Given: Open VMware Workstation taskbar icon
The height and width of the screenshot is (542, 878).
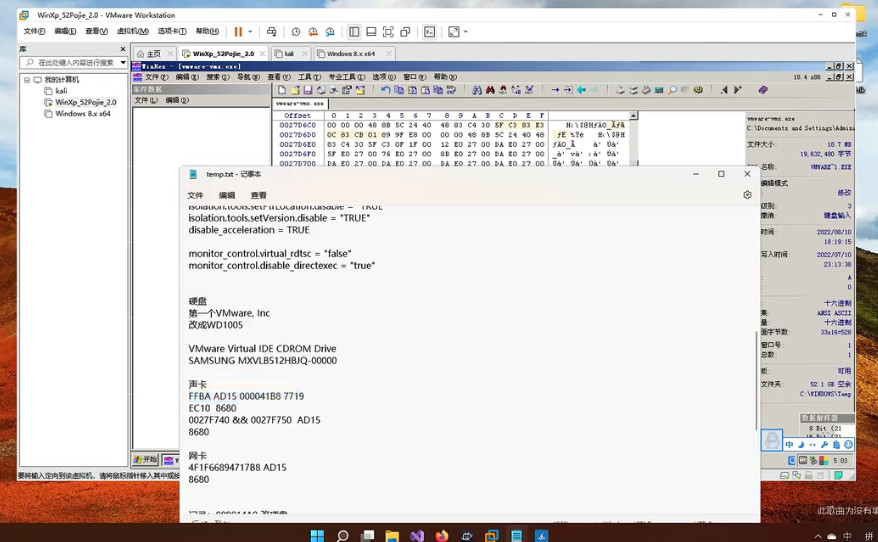Looking at the screenshot, I should tap(492, 535).
